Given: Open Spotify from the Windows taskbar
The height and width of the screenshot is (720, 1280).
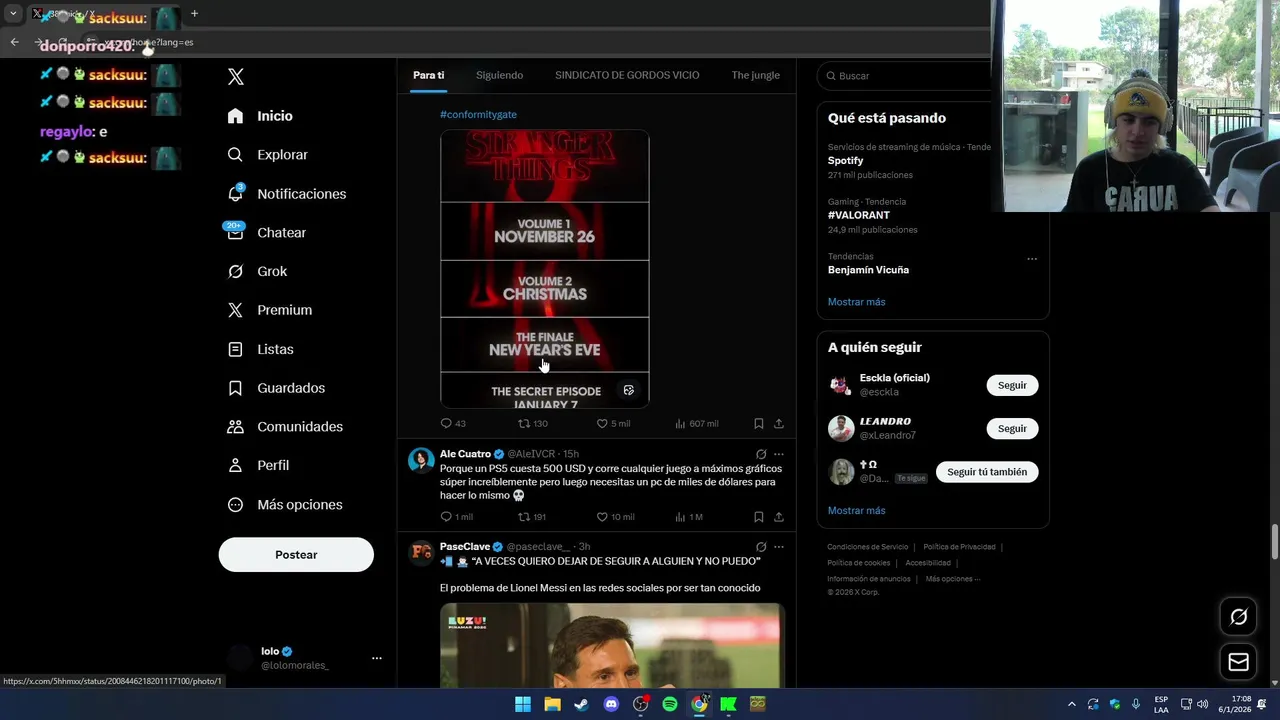Looking at the screenshot, I should pos(670,704).
